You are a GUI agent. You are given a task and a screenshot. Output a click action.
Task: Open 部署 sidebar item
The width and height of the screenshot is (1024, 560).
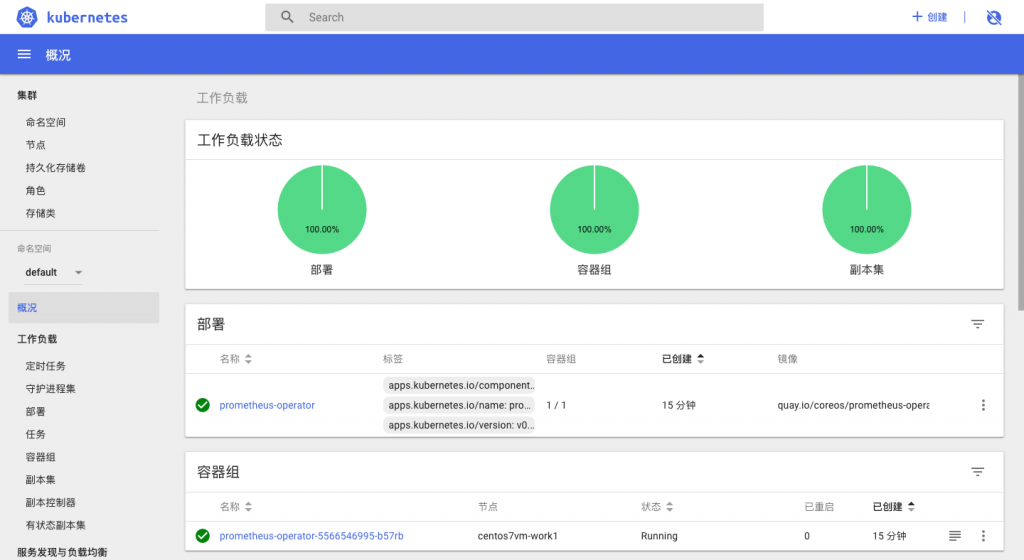coord(35,412)
